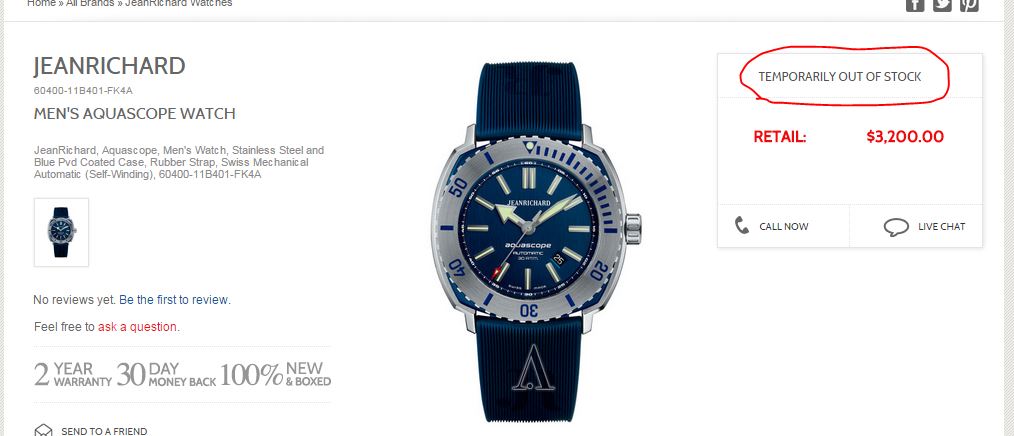The height and width of the screenshot is (436, 1014).
Task: Click the phone icon beside Call Now
Action: click(x=742, y=226)
